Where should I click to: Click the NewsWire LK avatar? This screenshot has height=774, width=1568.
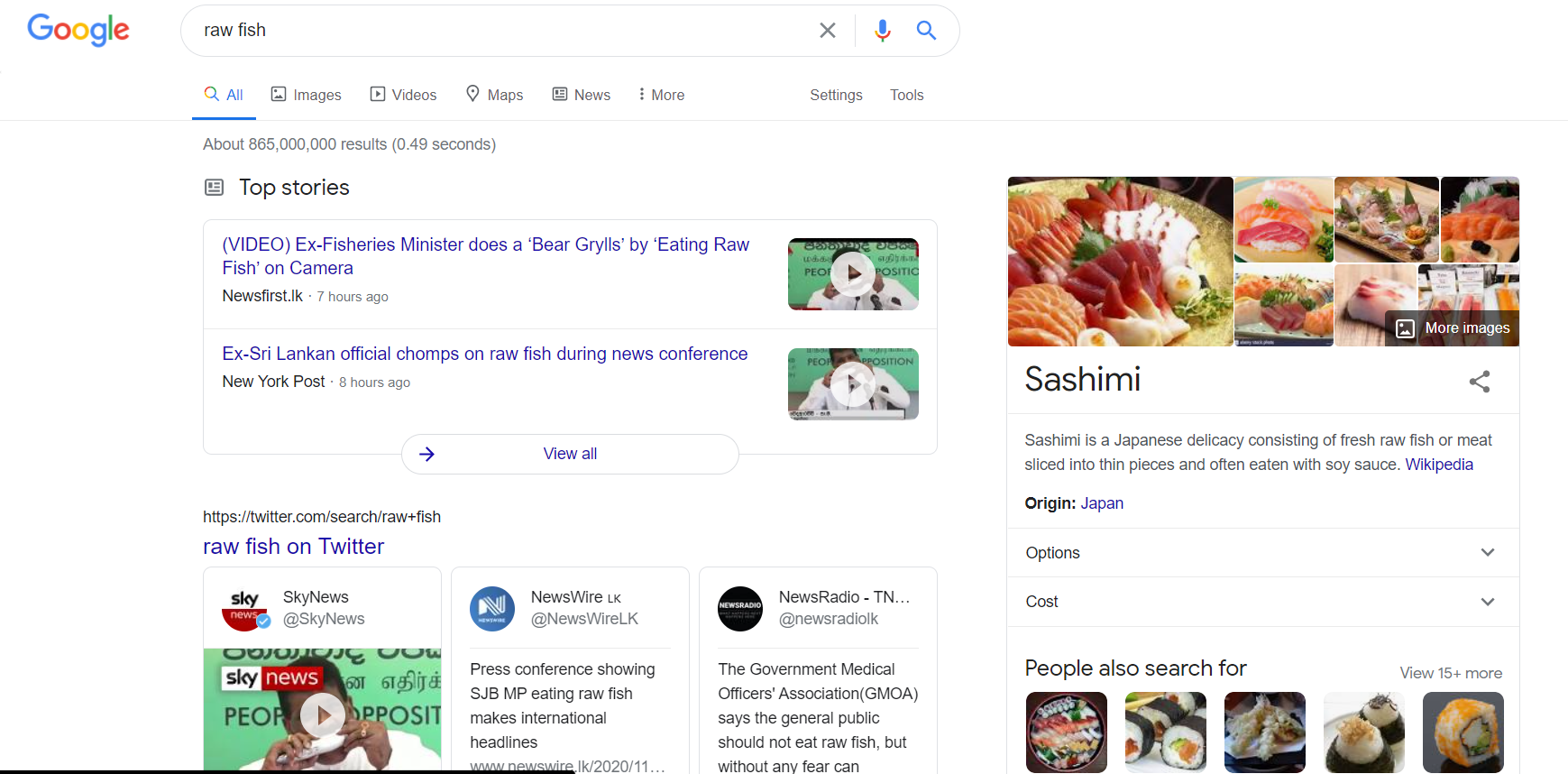point(492,609)
